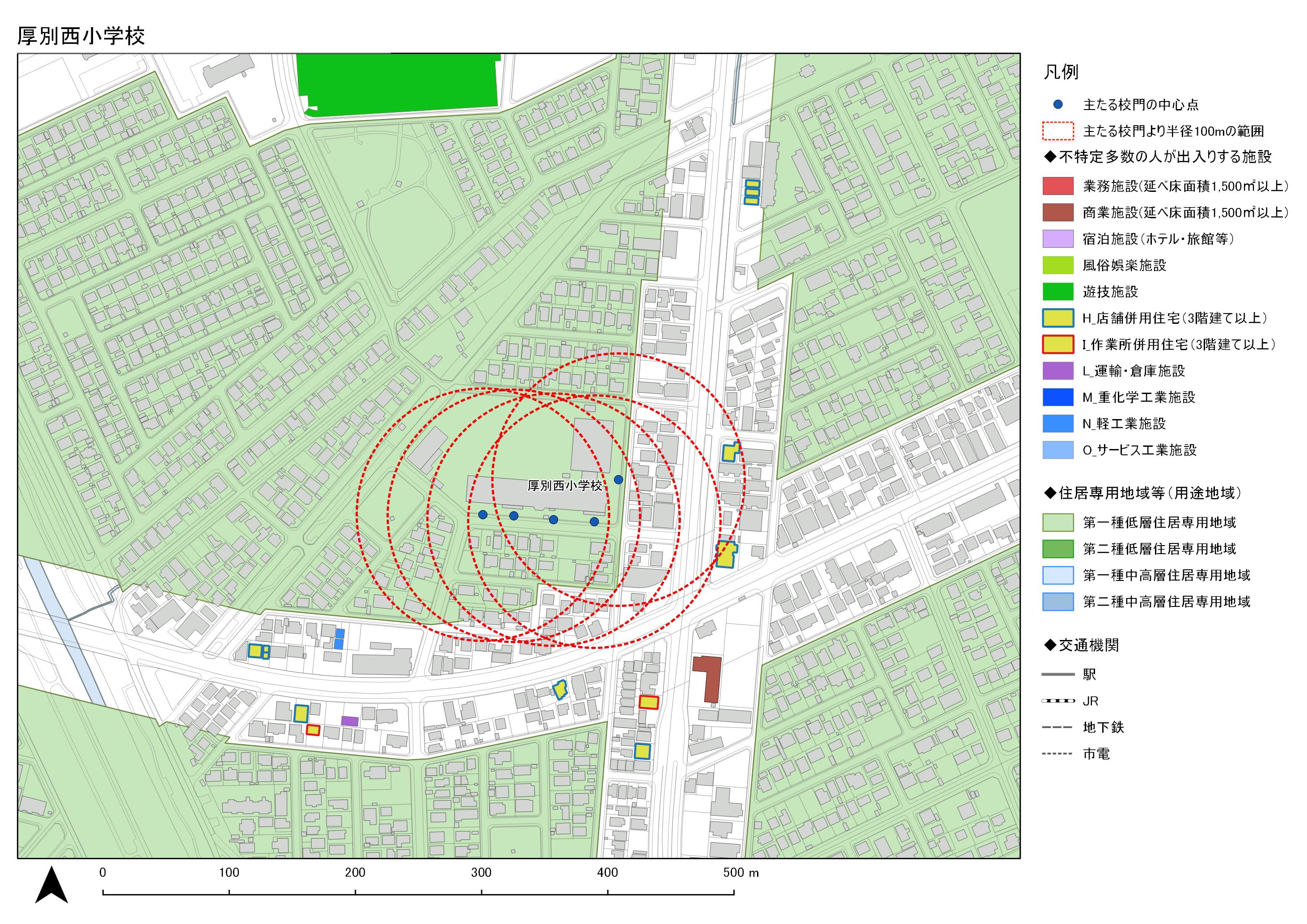Pick the 商業施設 brown legend swatch
1307x924 pixels.
click(1057, 212)
